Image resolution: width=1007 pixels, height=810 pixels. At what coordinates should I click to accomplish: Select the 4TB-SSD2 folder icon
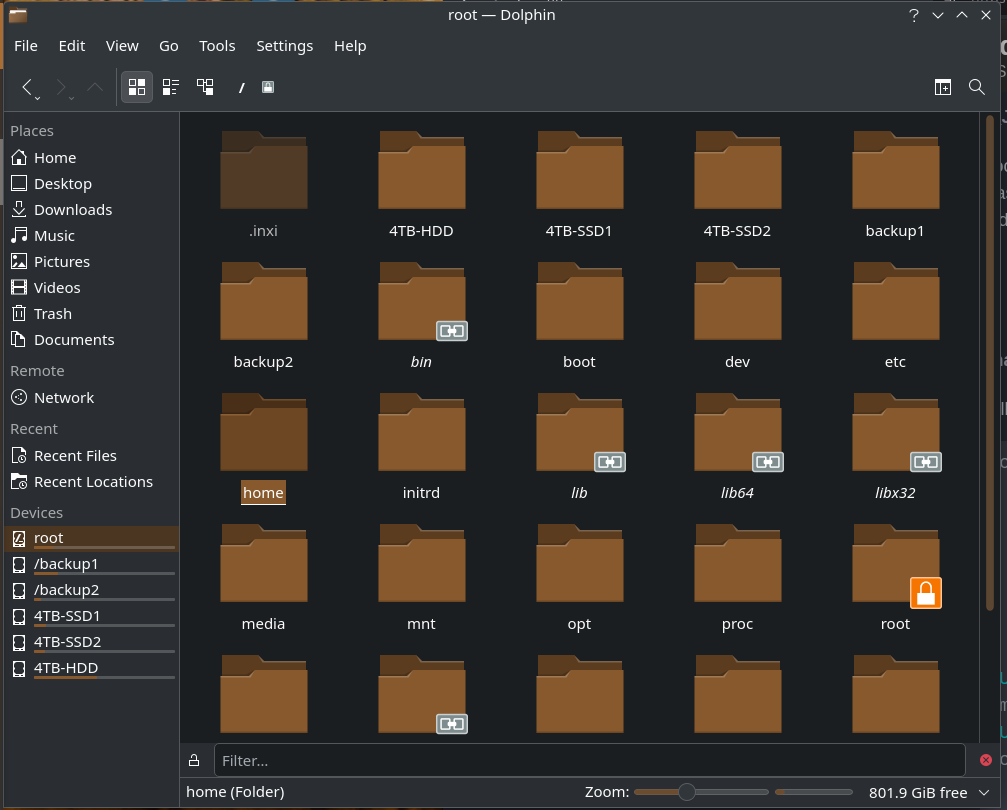point(737,170)
